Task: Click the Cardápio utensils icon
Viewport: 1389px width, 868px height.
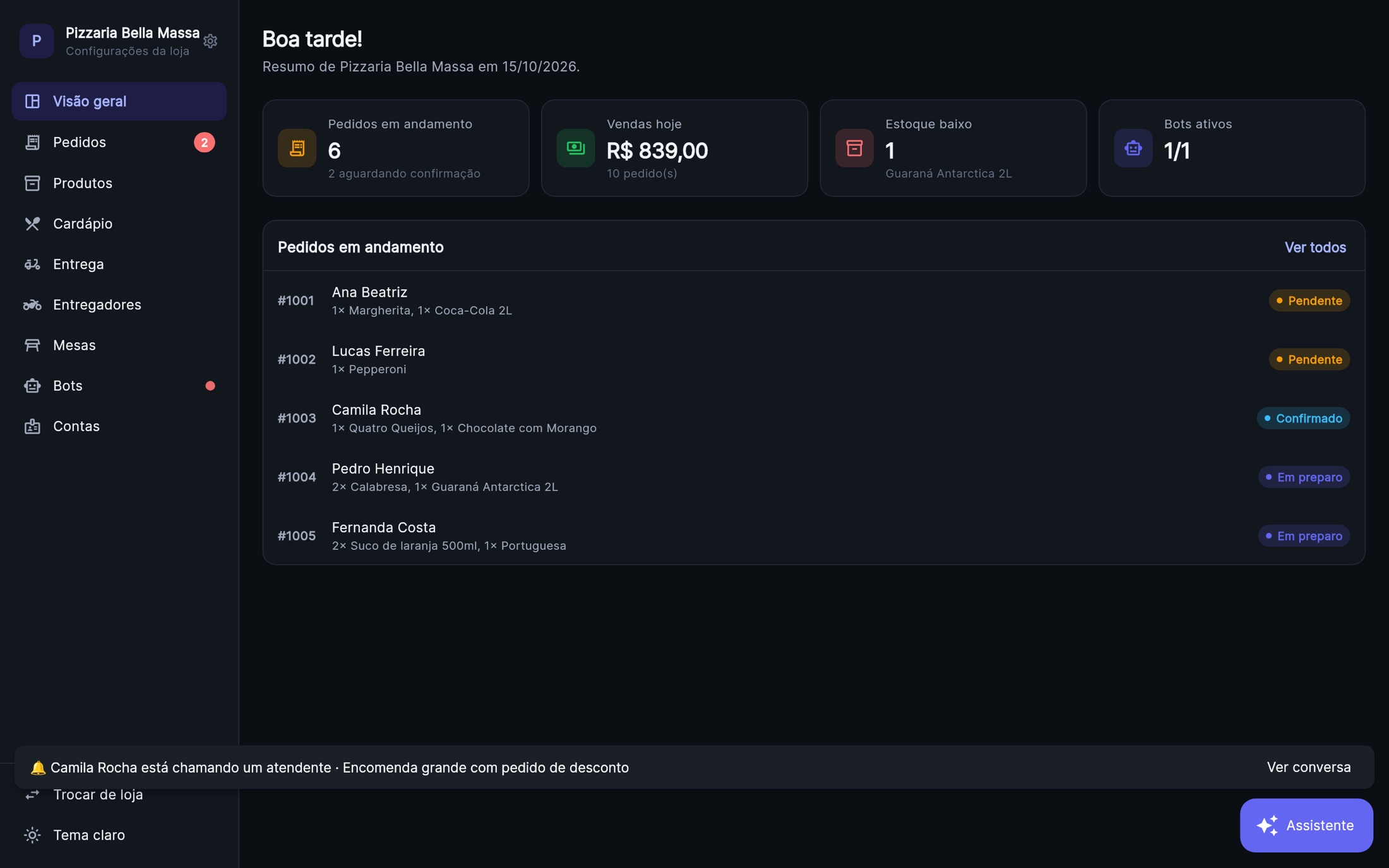Action: pyautogui.click(x=32, y=223)
